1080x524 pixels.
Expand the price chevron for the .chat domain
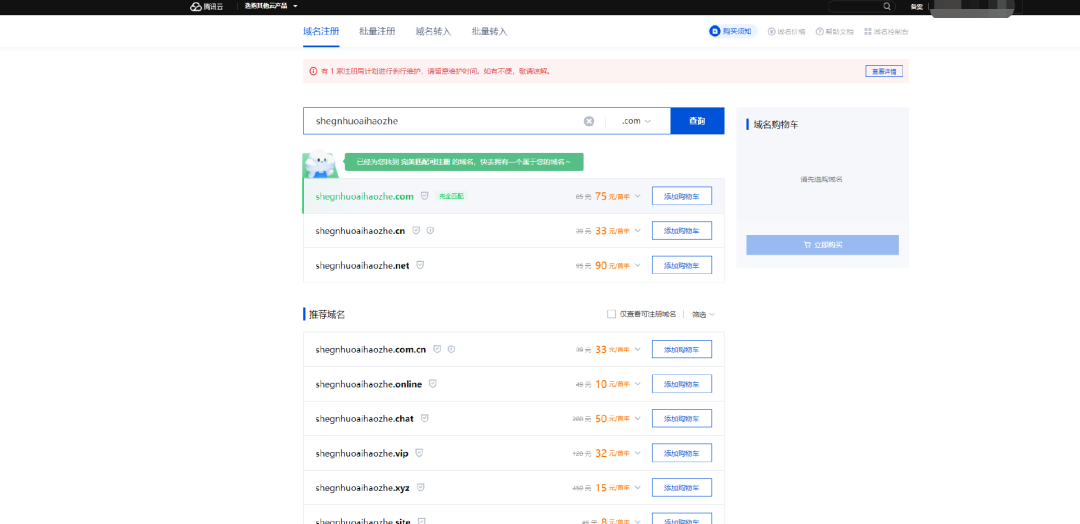[x=638, y=419]
